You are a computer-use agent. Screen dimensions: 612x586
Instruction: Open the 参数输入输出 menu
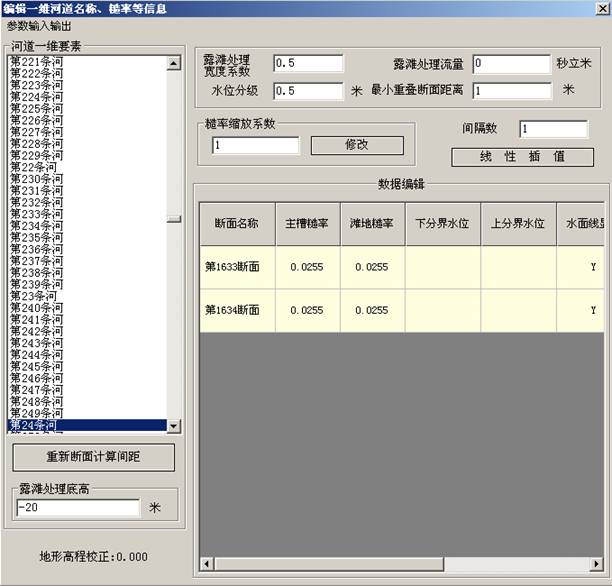coord(37,25)
